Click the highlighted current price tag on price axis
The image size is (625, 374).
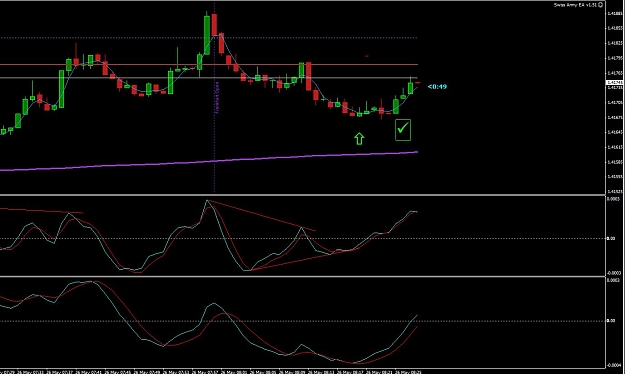pyautogui.click(x=614, y=83)
